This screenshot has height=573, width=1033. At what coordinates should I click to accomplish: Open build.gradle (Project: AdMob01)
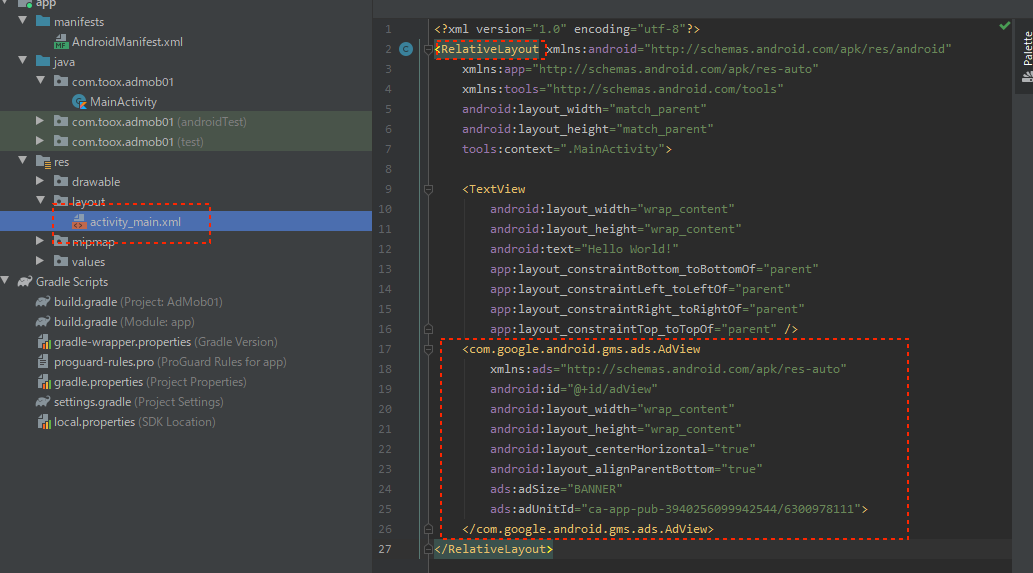coord(138,302)
